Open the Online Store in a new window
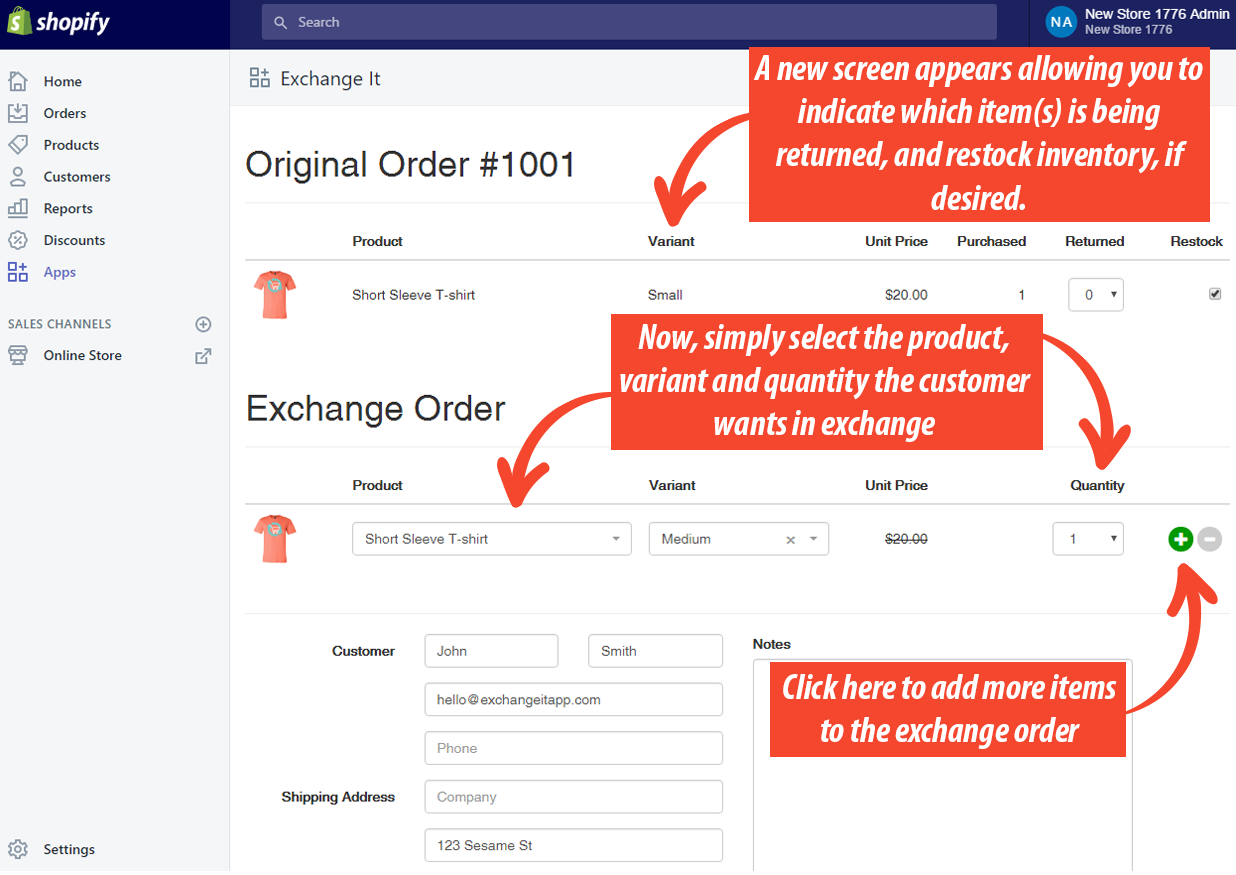 click(203, 355)
